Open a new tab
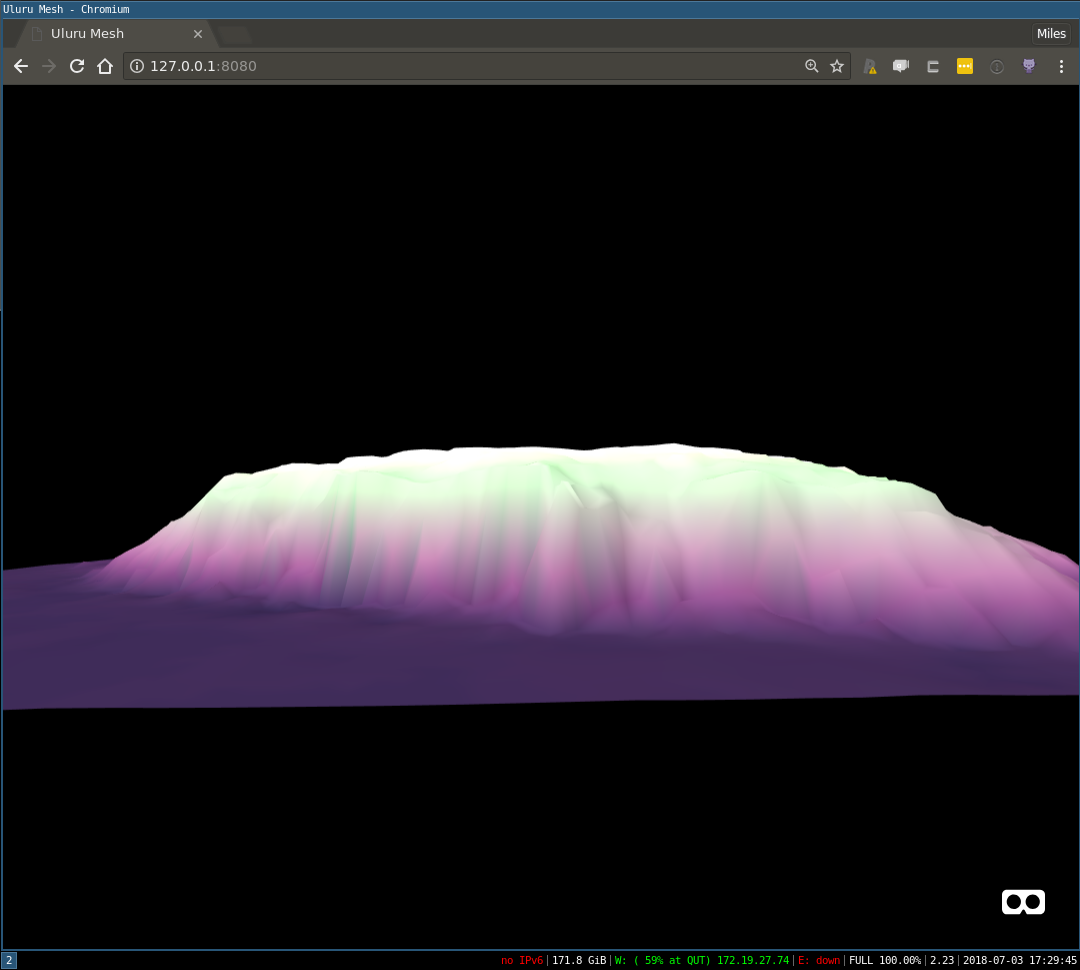The height and width of the screenshot is (970, 1080). 235,35
